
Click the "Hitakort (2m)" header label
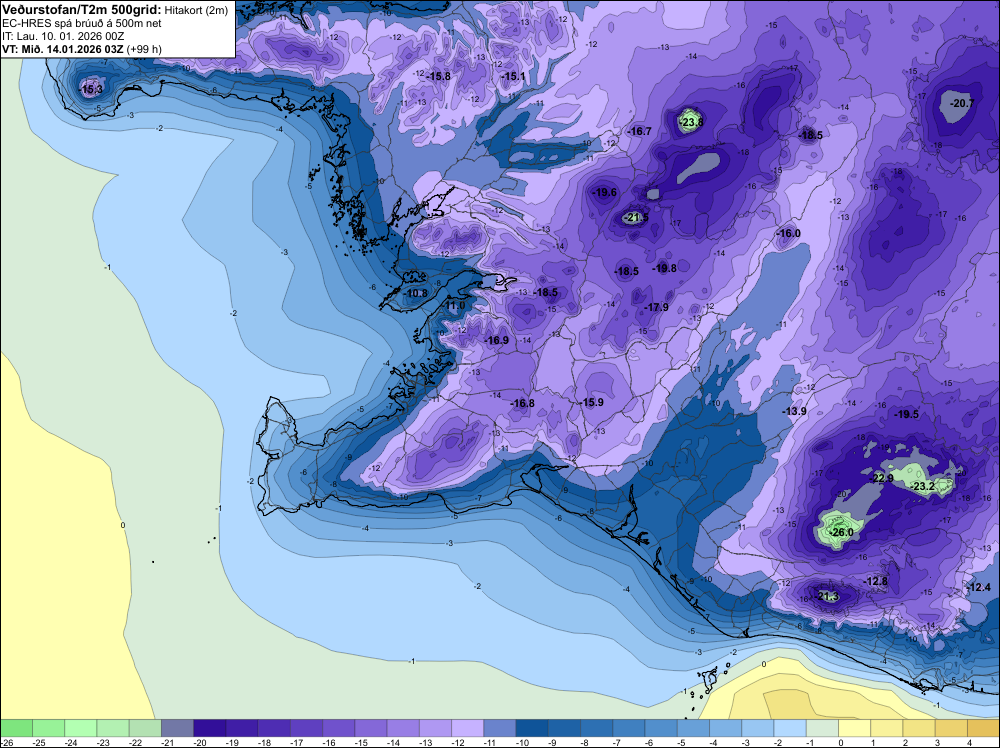196,10
